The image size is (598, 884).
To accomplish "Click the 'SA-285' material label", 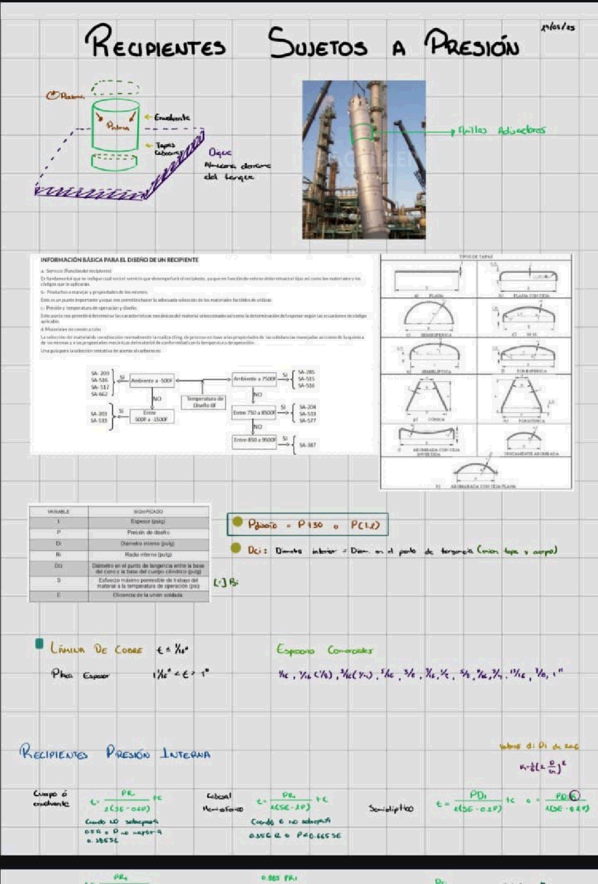I will 307,372.
